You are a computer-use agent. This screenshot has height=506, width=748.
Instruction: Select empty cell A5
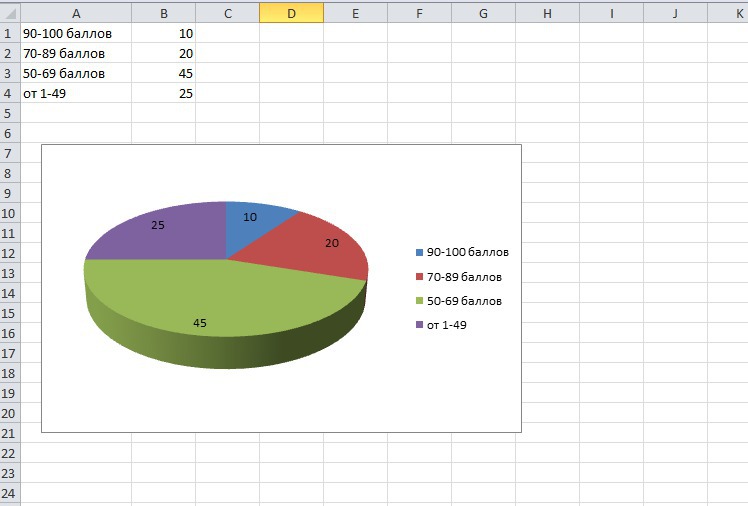[76, 113]
